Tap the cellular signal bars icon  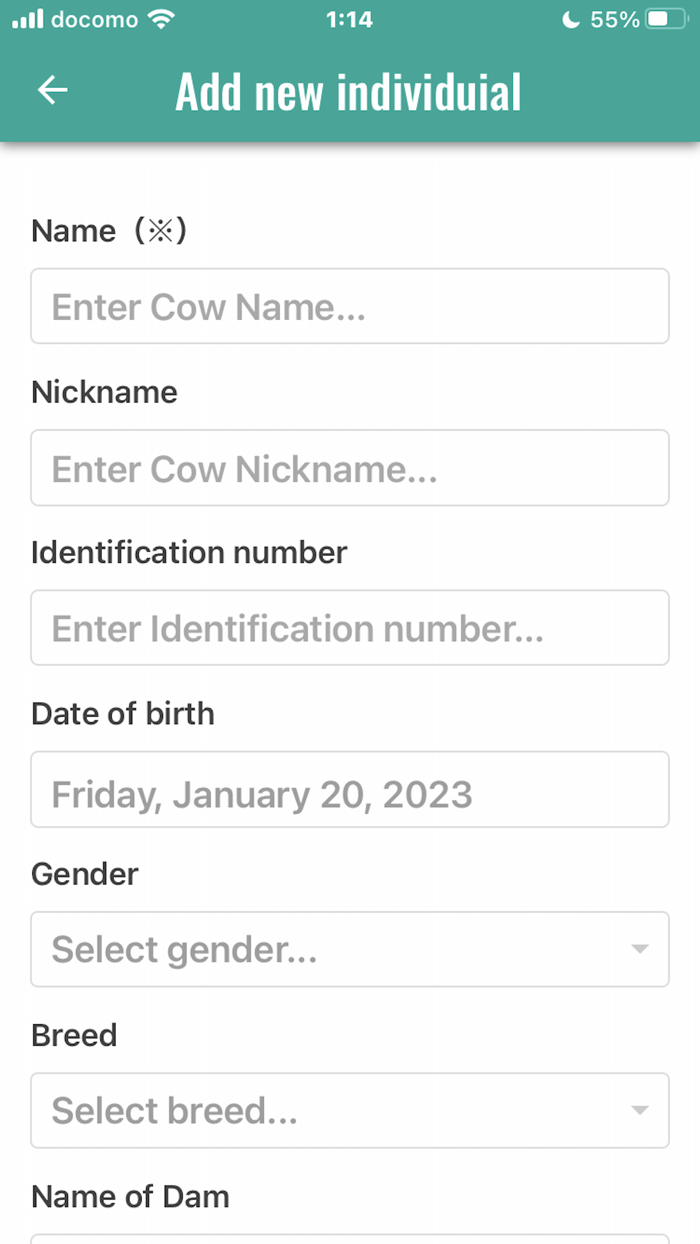pyautogui.click(x=30, y=18)
